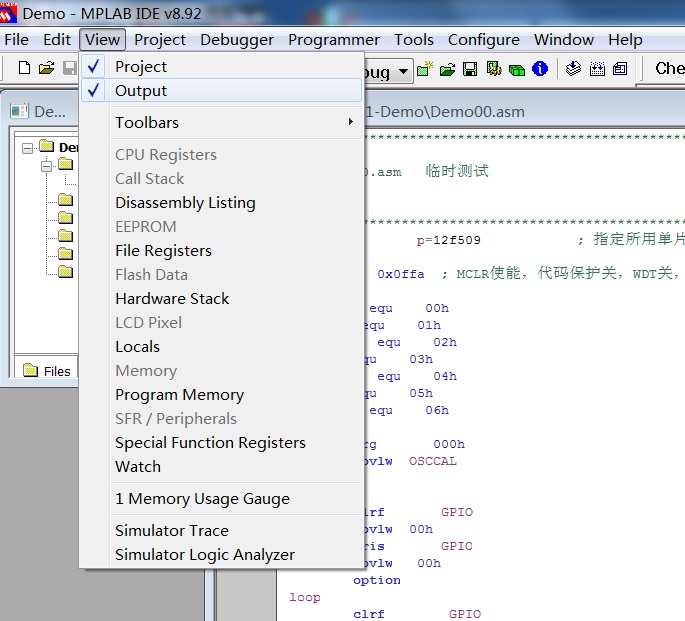685x621 pixels.
Task: Open the File menu
Action: 17,40
